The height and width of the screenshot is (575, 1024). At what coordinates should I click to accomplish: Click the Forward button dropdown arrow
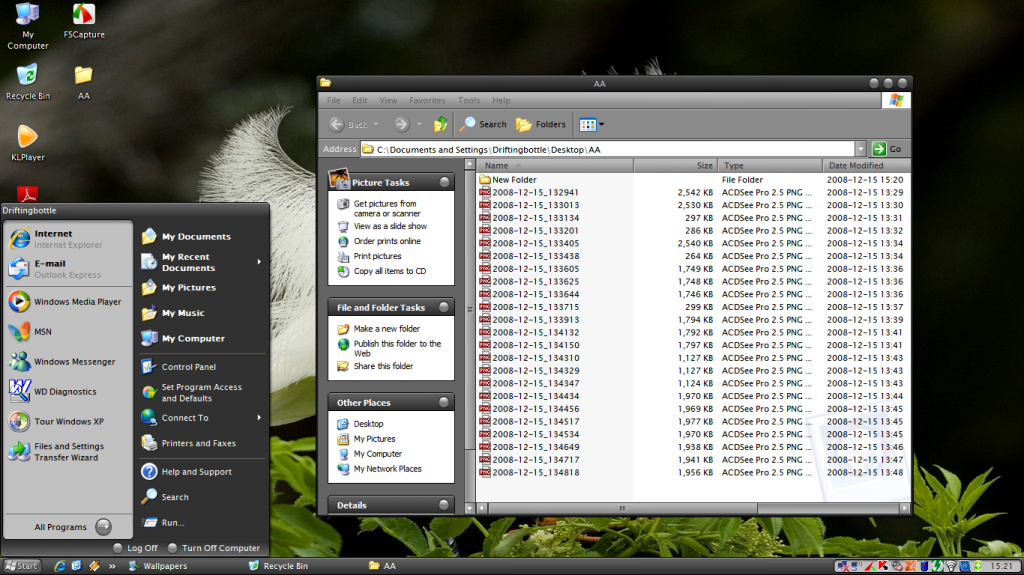point(419,124)
